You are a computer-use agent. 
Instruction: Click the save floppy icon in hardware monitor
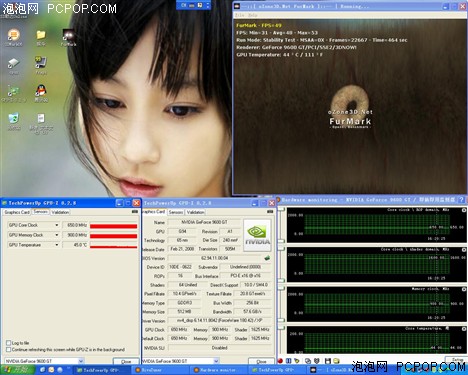327,361
